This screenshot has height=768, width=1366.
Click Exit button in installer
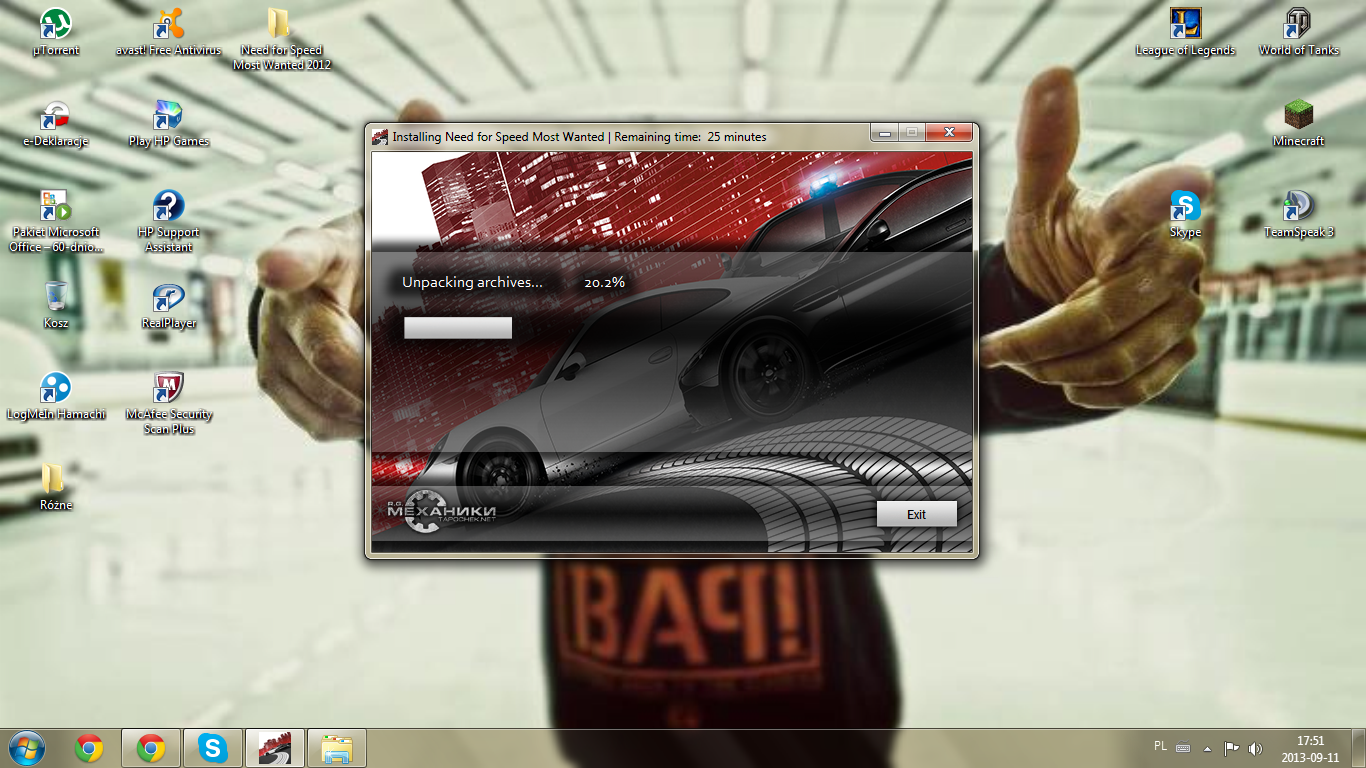(916, 514)
